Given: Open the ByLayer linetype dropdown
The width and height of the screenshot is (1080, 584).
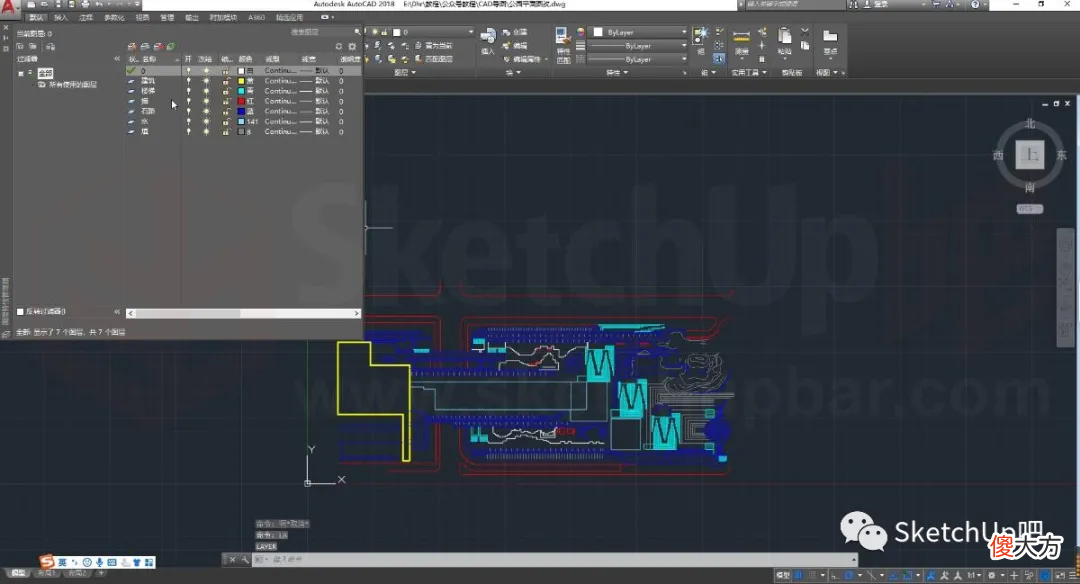Looking at the screenshot, I should (x=640, y=60).
